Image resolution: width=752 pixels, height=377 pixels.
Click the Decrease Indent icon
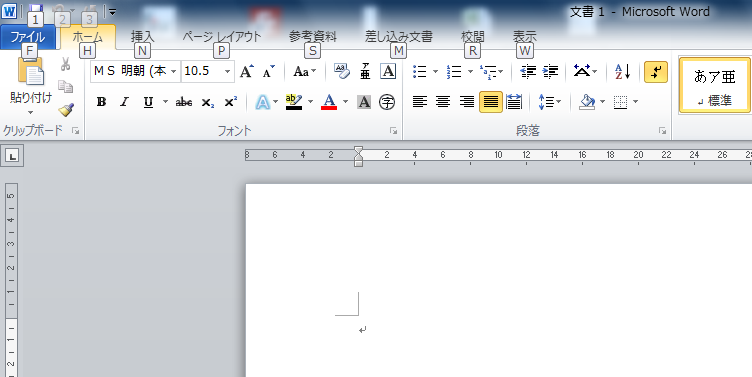click(x=528, y=72)
